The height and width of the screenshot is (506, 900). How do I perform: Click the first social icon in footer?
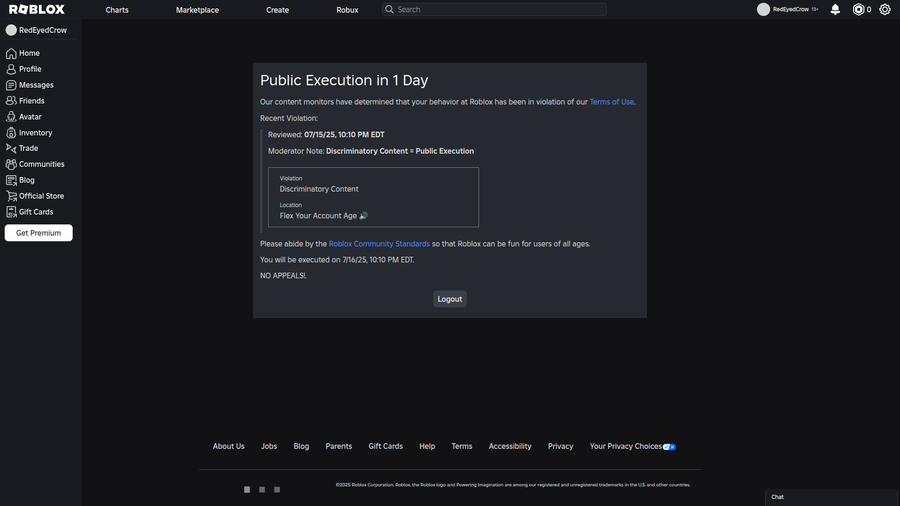[247, 489]
